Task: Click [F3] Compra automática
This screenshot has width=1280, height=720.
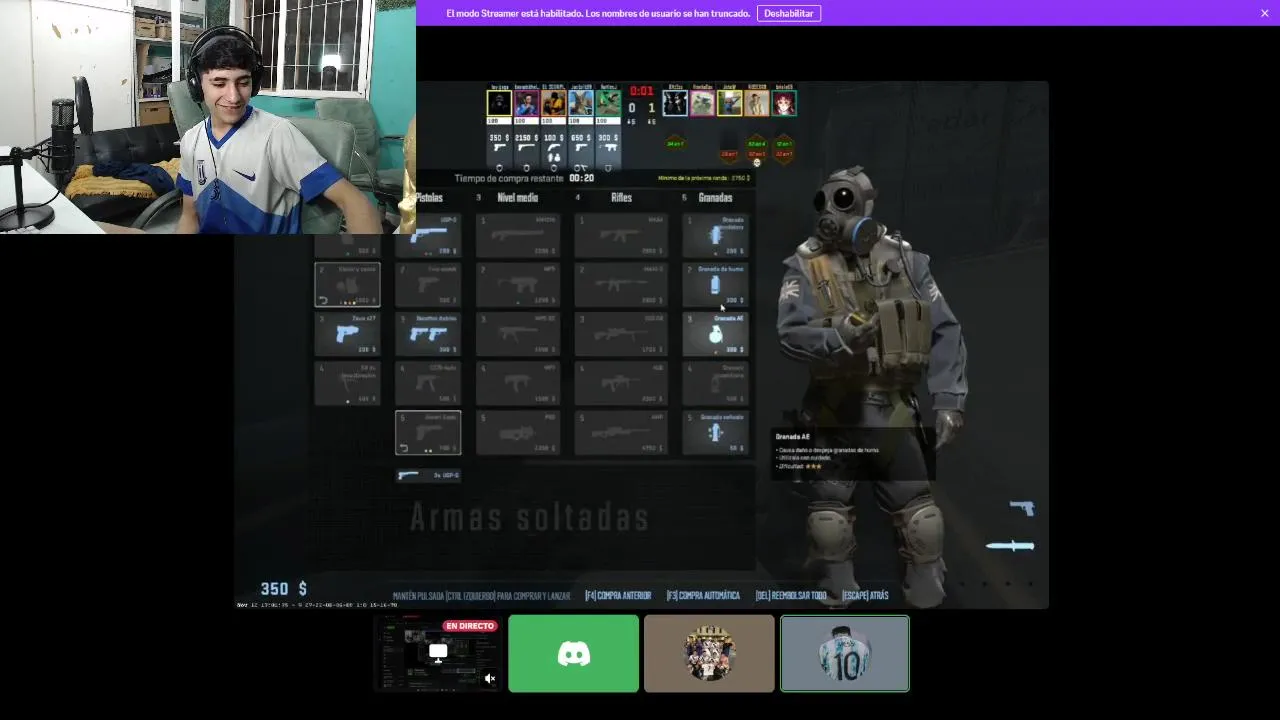Action: click(x=703, y=596)
